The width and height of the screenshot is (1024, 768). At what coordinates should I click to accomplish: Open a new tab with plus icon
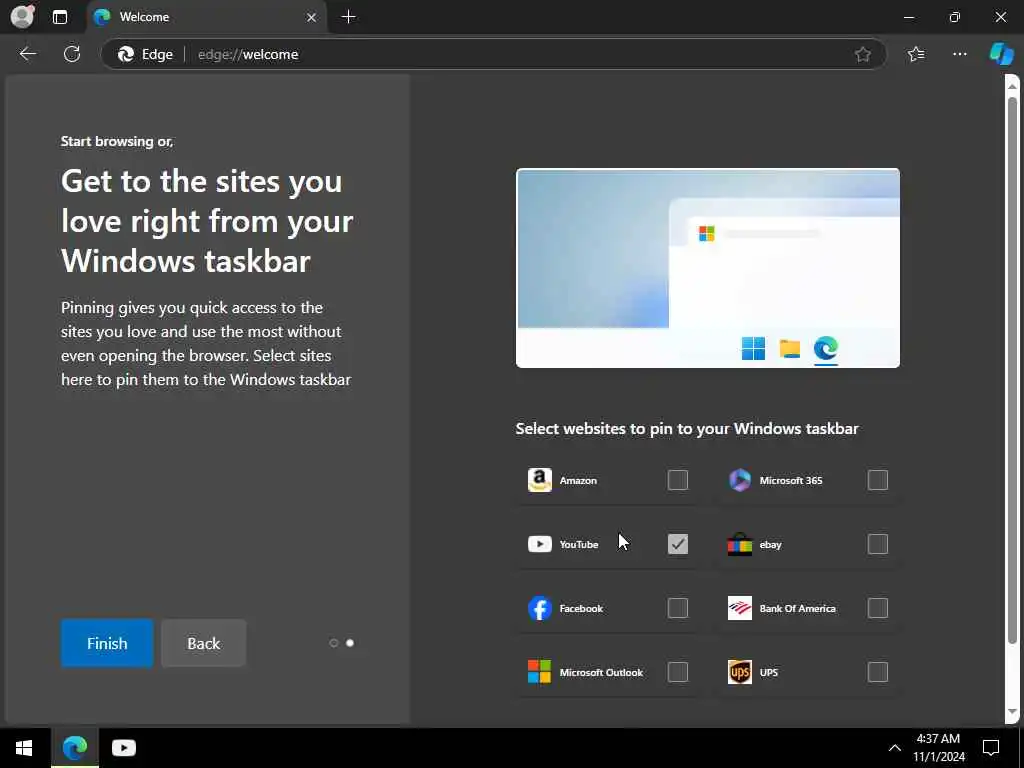tap(349, 17)
